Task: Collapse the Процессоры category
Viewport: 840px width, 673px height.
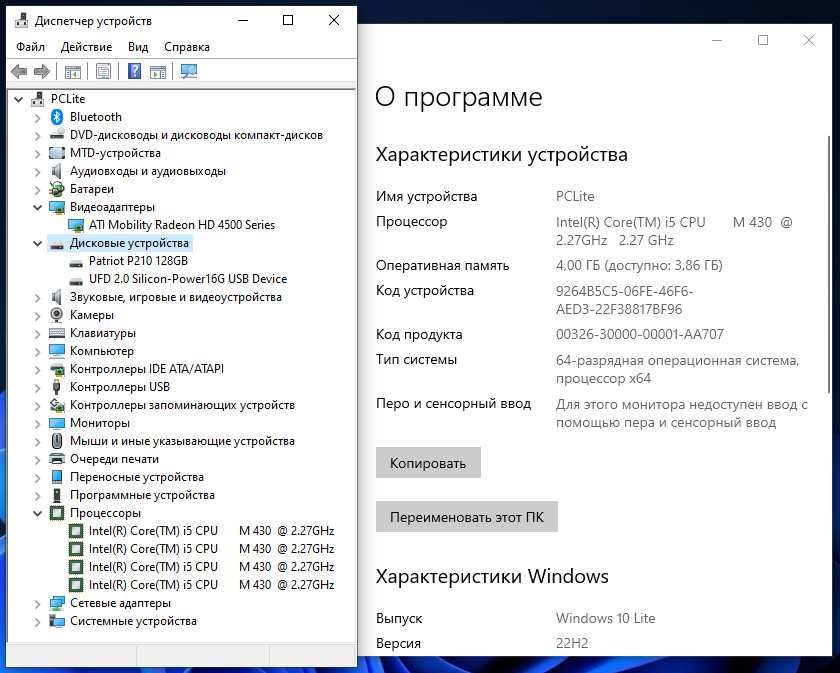Action: coord(38,513)
